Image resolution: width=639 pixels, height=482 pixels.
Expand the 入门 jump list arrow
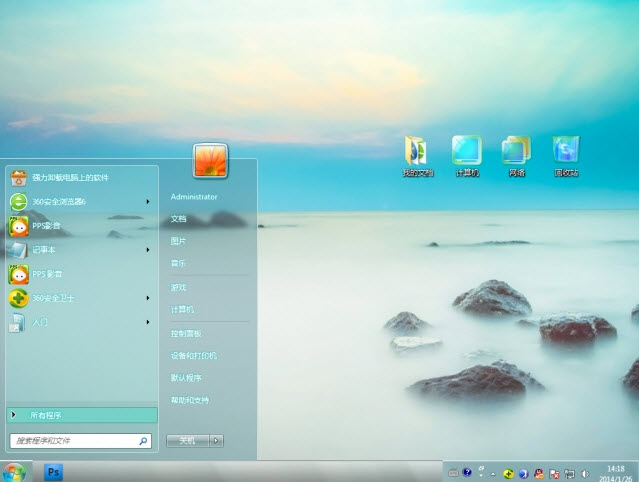click(x=148, y=322)
